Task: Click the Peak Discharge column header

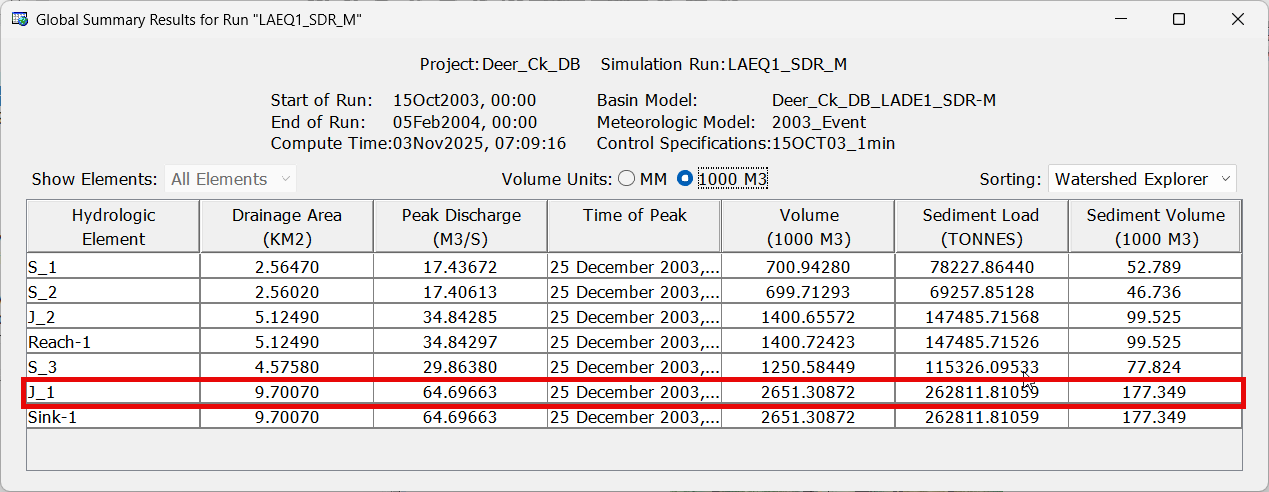Action: tap(460, 227)
